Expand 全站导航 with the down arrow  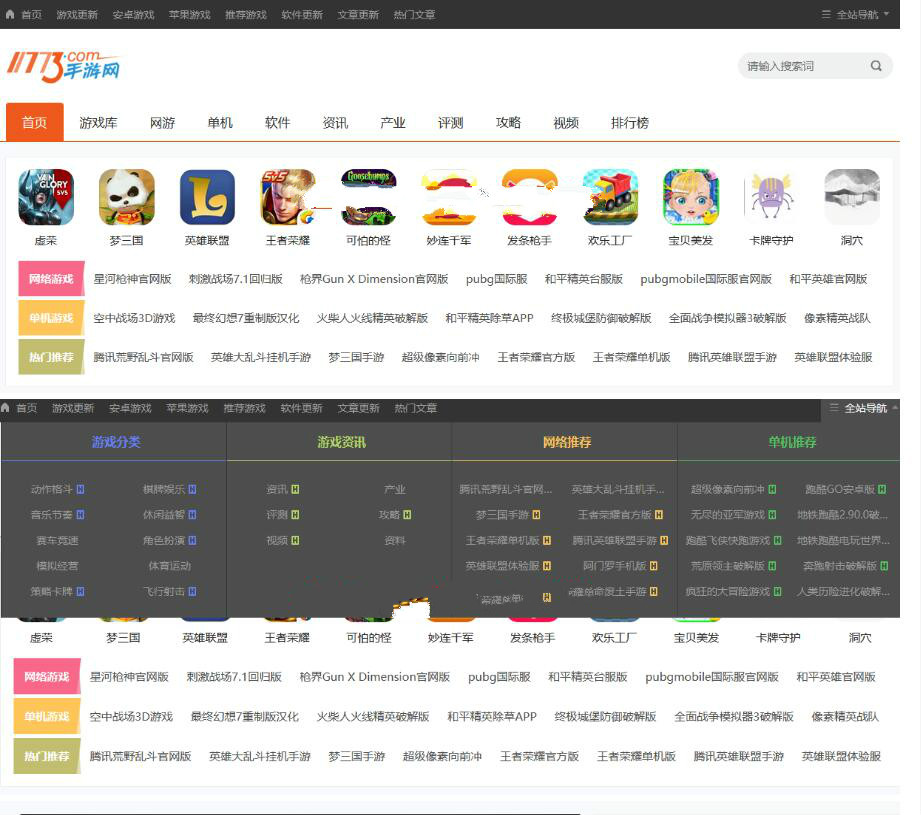tap(886, 14)
